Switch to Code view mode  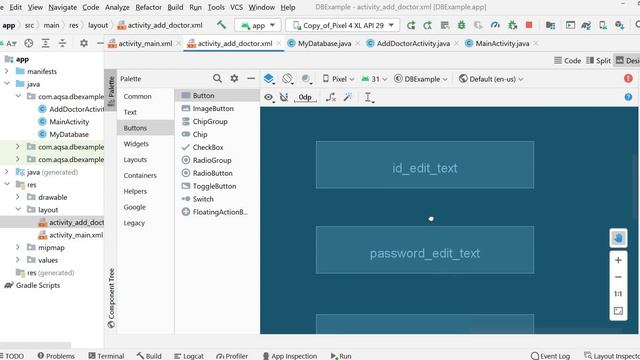click(567, 60)
